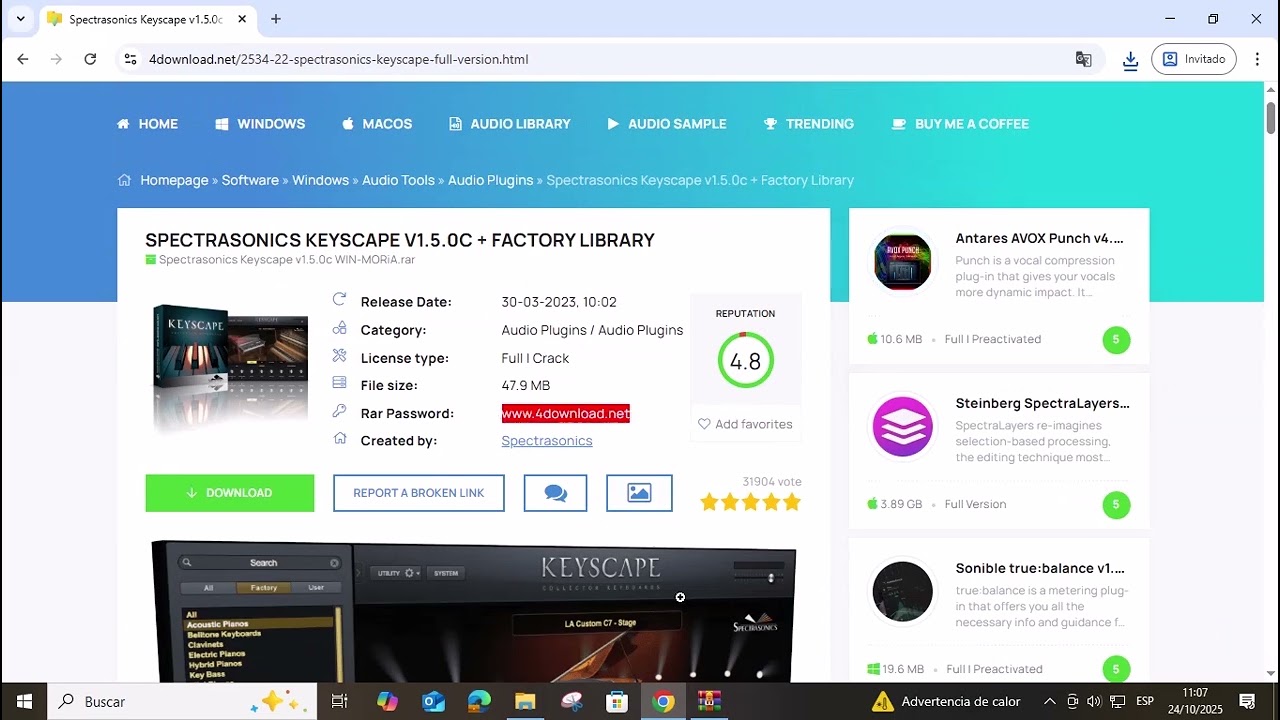Open the screenshots image icon button
This screenshot has height=720, width=1280.
click(639, 493)
